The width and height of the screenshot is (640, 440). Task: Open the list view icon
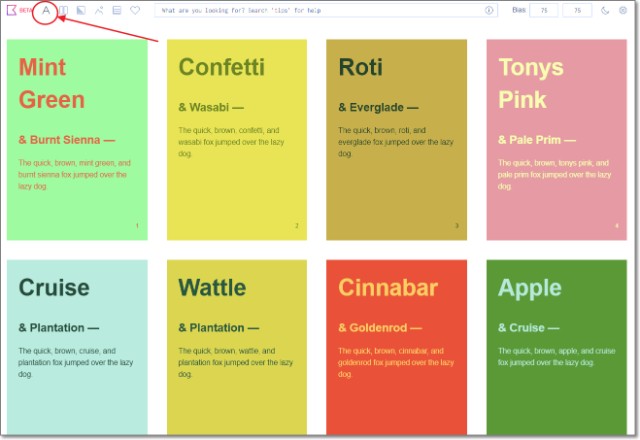click(117, 10)
